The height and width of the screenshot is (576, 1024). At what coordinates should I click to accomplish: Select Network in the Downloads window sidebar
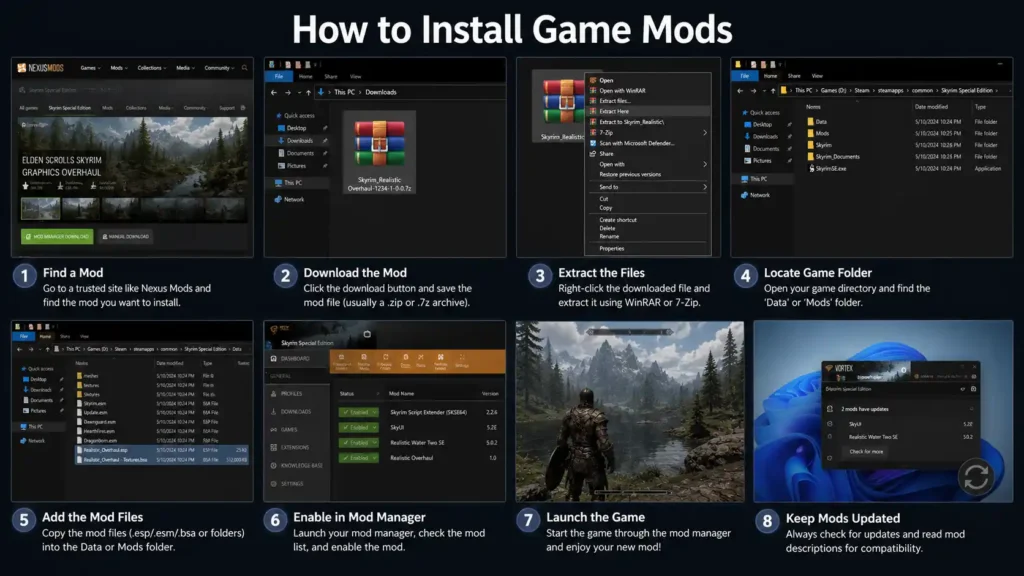click(289, 199)
